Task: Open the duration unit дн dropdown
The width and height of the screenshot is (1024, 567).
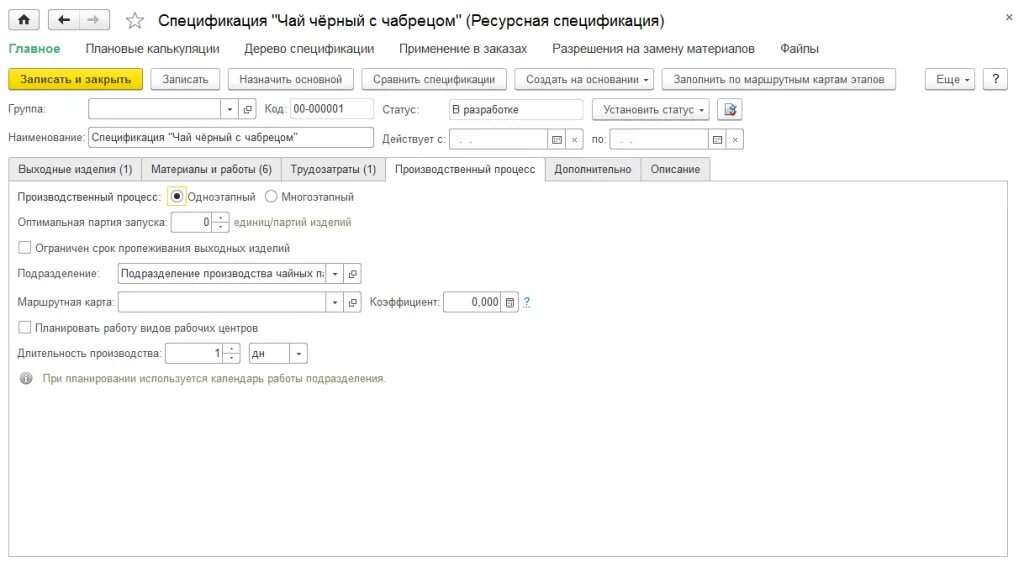Action: coord(298,353)
